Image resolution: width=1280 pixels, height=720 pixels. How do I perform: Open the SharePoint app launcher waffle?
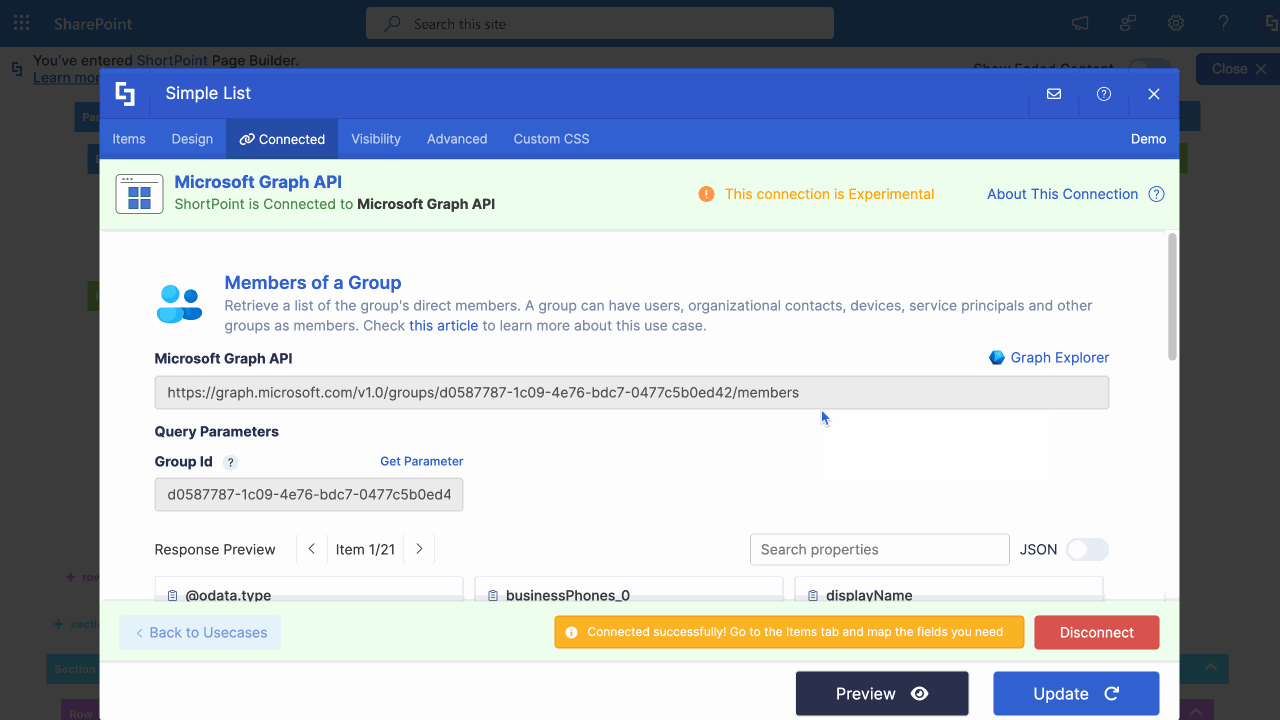[21, 23]
